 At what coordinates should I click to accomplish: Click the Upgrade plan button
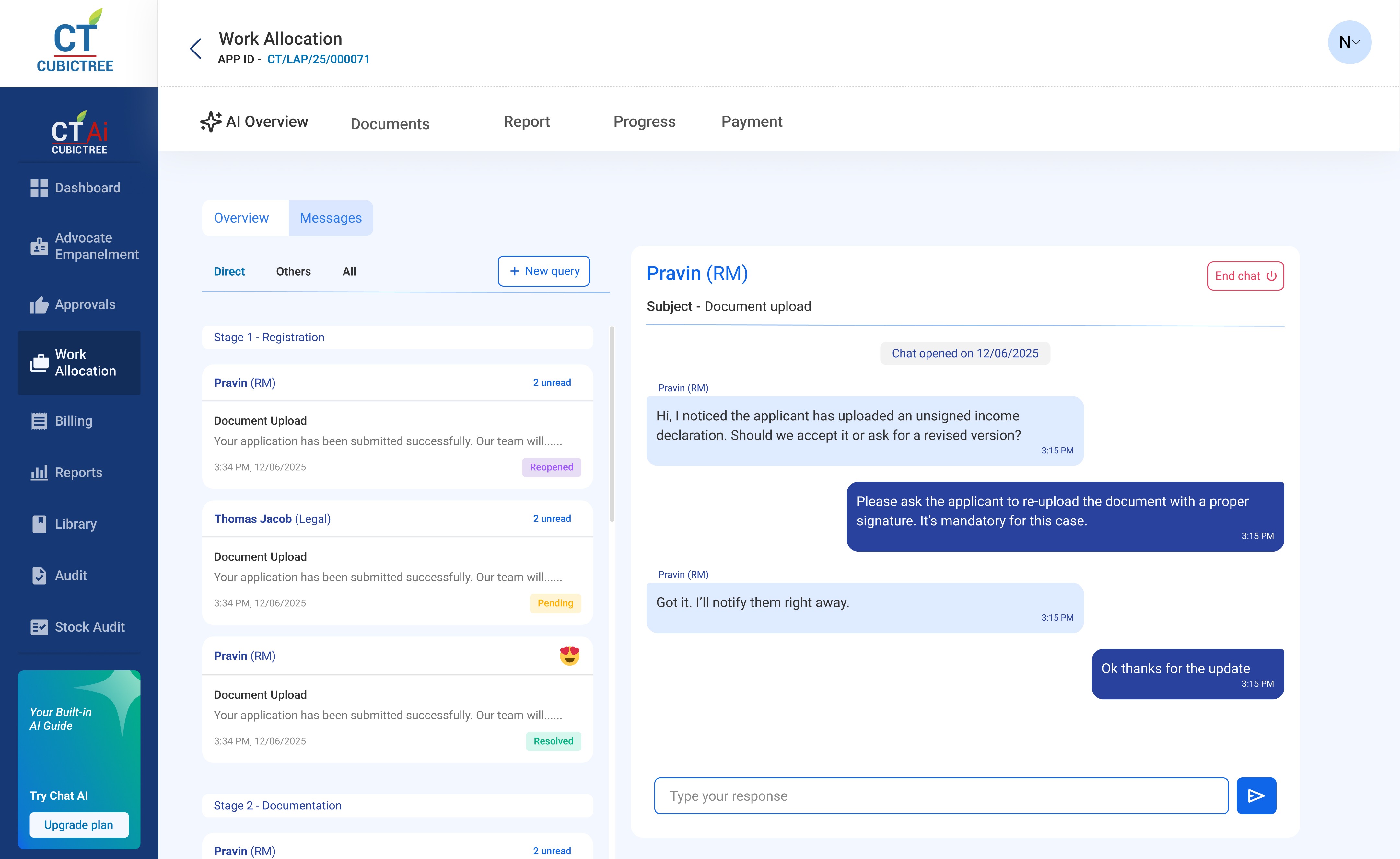[x=78, y=824]
